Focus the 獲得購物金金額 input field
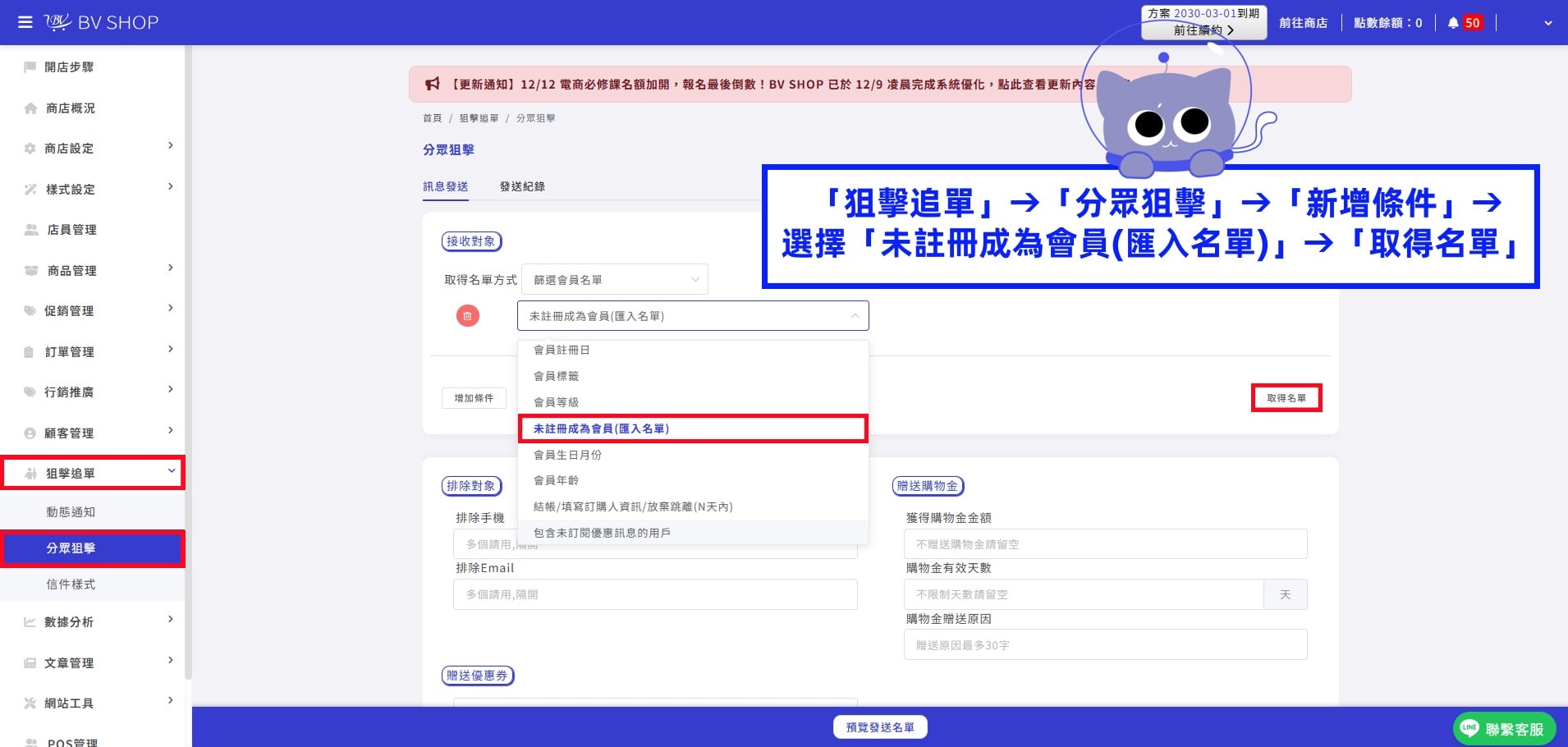 click(1105, 544)
